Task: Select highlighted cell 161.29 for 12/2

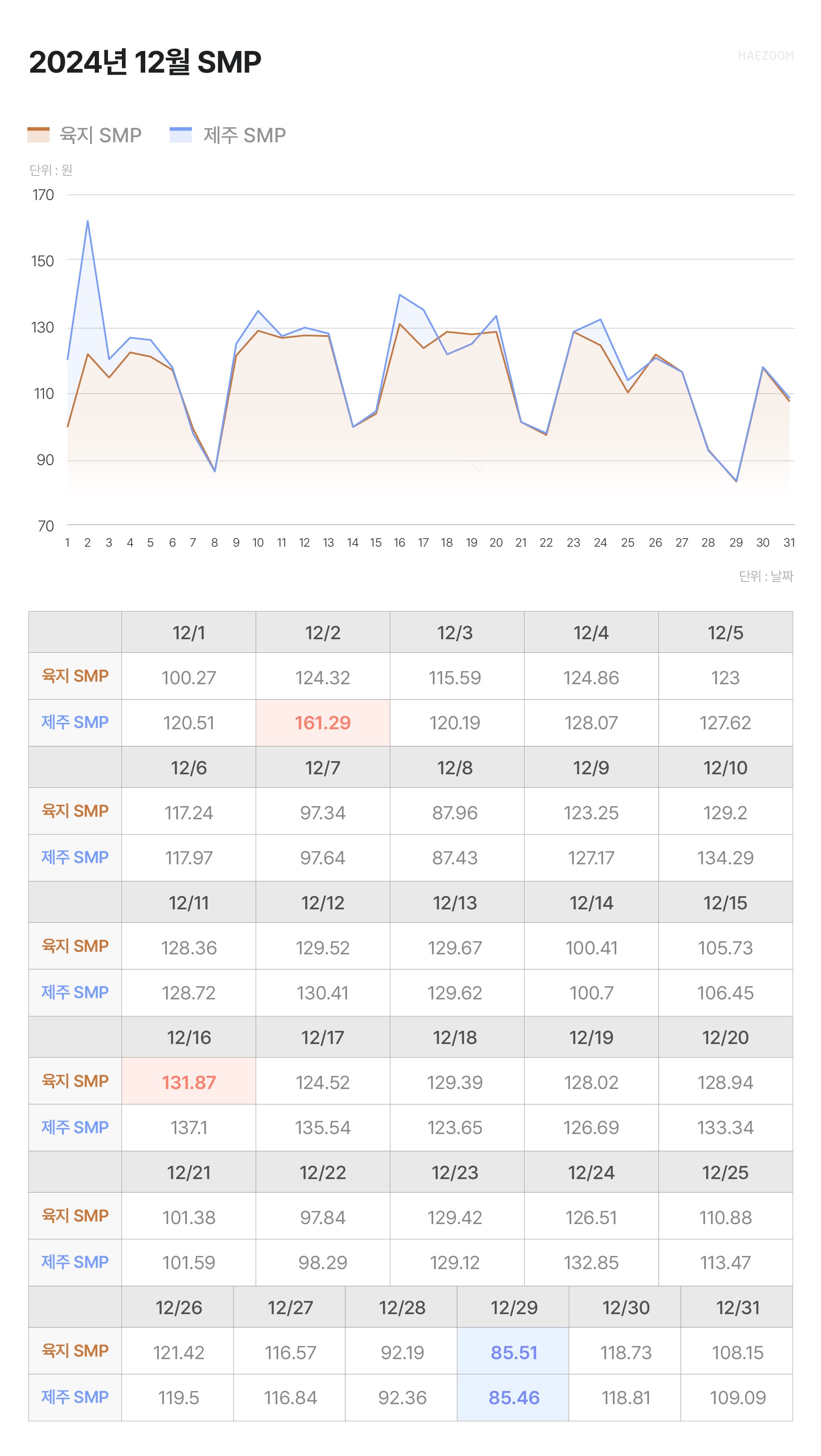Action: pyautogui.click(x=323, y=722)
